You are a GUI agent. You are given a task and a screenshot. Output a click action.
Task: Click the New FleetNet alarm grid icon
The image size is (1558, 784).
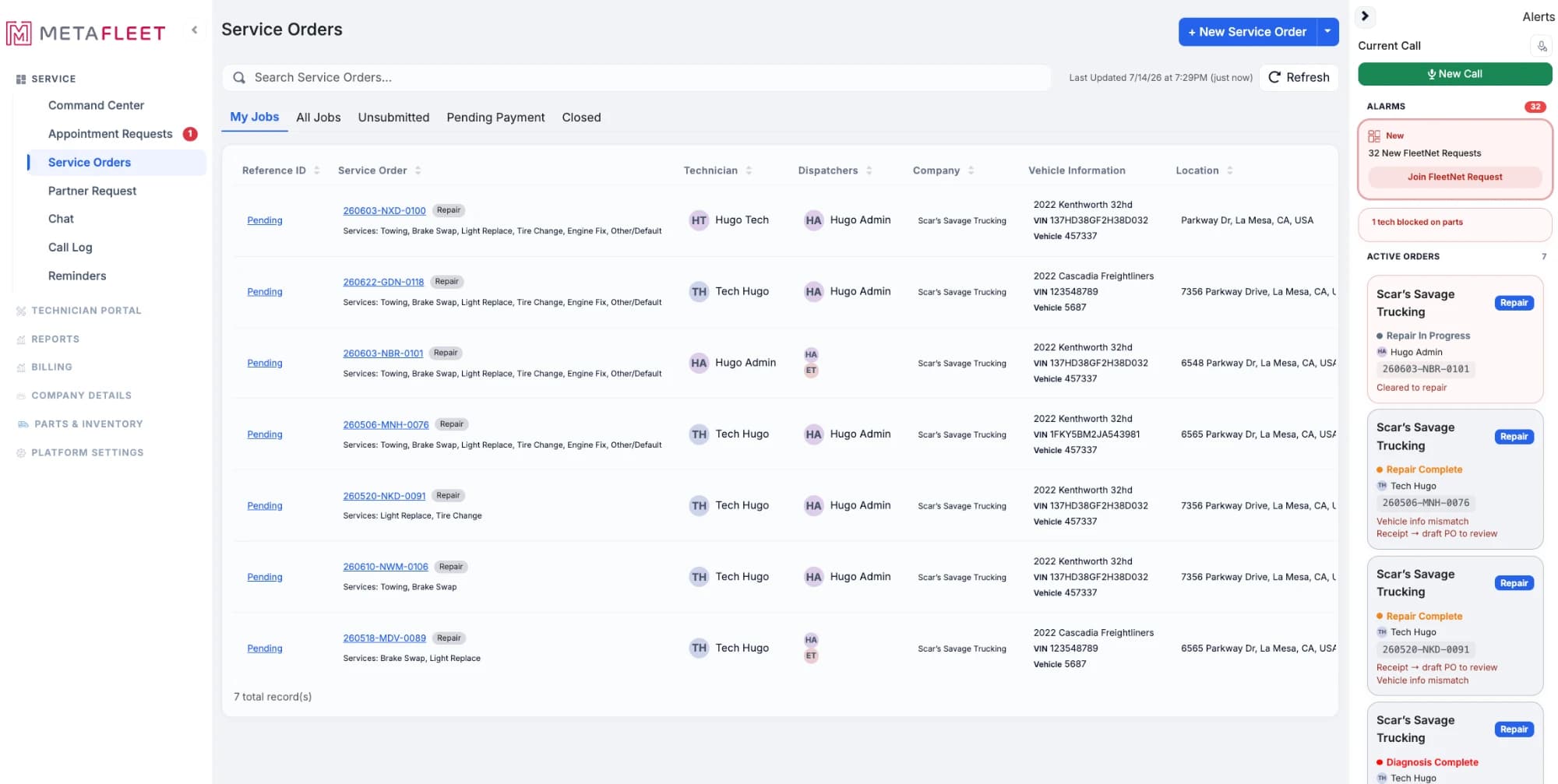coord(1374,136)
